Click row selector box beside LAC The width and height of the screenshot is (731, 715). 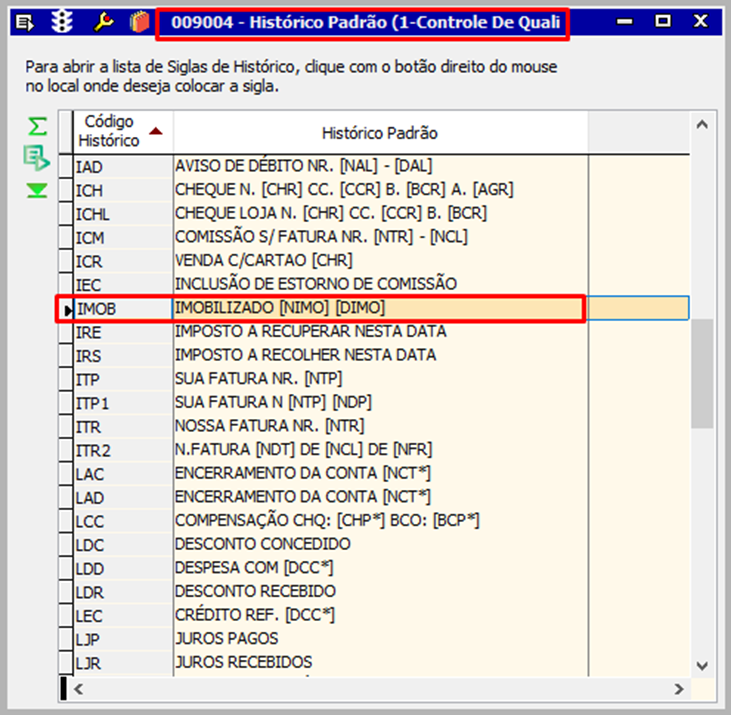pos(66,474)
